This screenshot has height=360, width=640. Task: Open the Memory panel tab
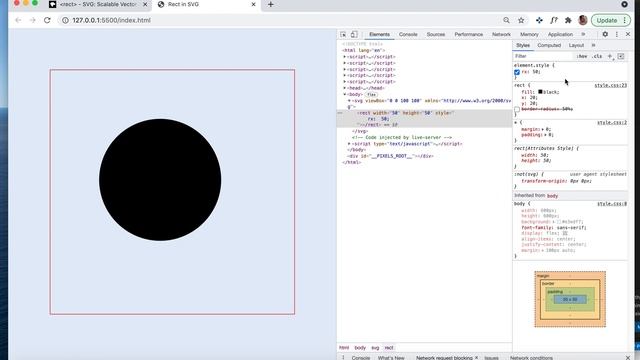529,34
